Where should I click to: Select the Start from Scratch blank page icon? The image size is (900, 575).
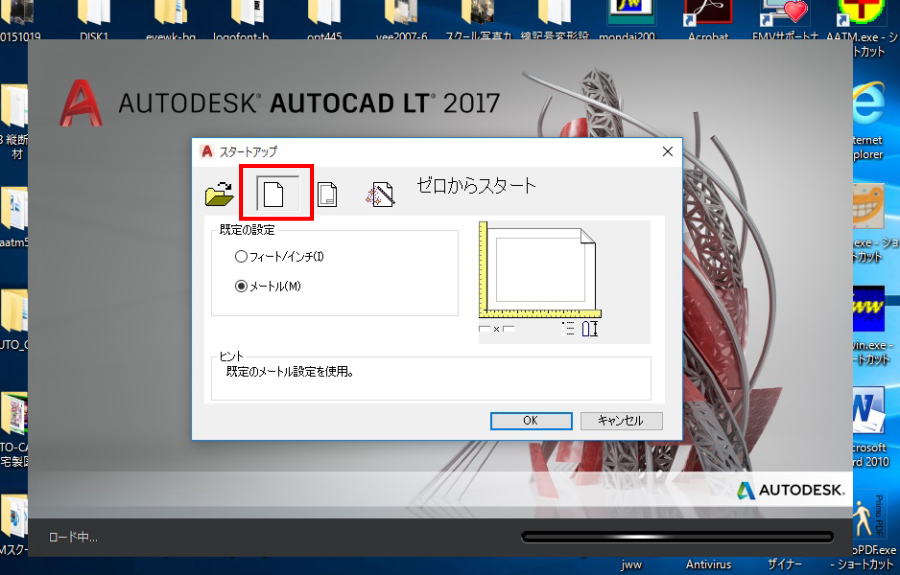click(276, 193)
